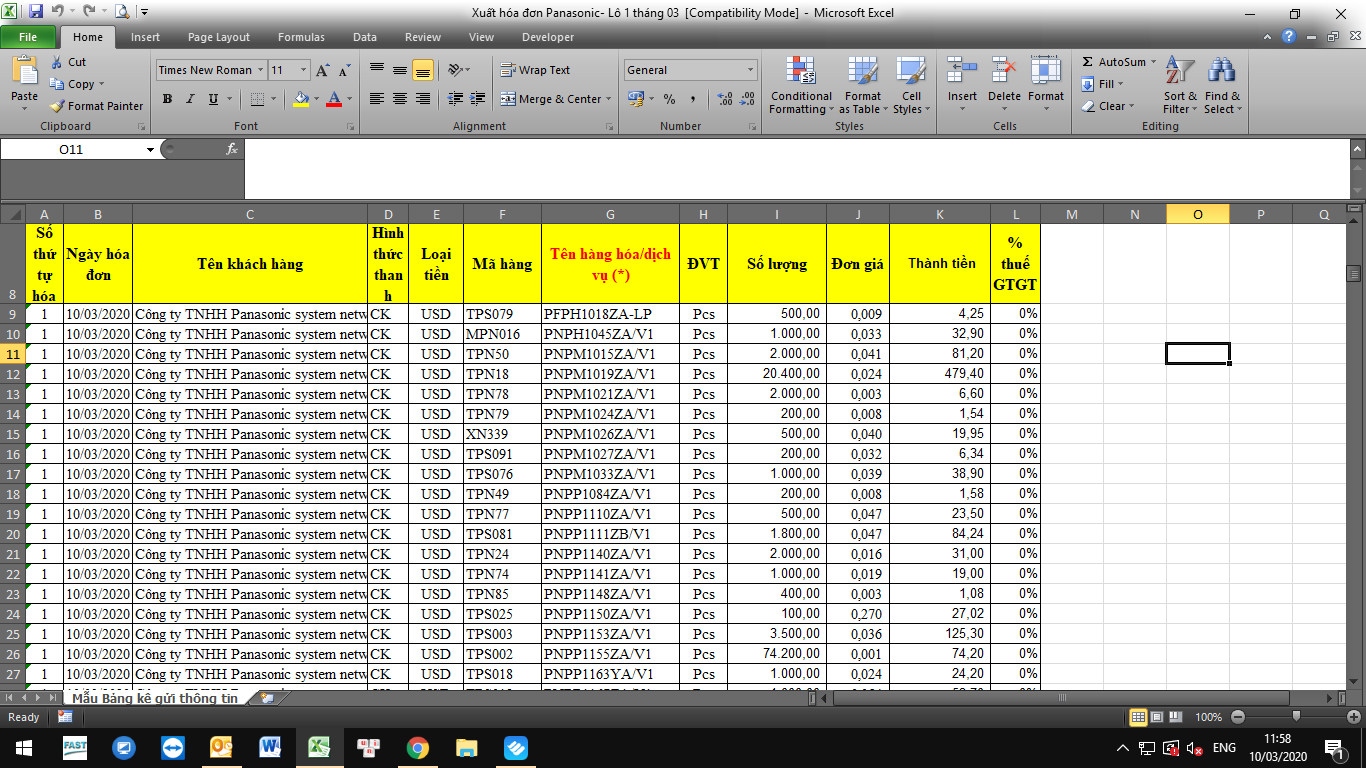The width and height of the screenshot is (1366, 768).
Task: Switch to the Page Layout tab
Action: click(219, 37)
